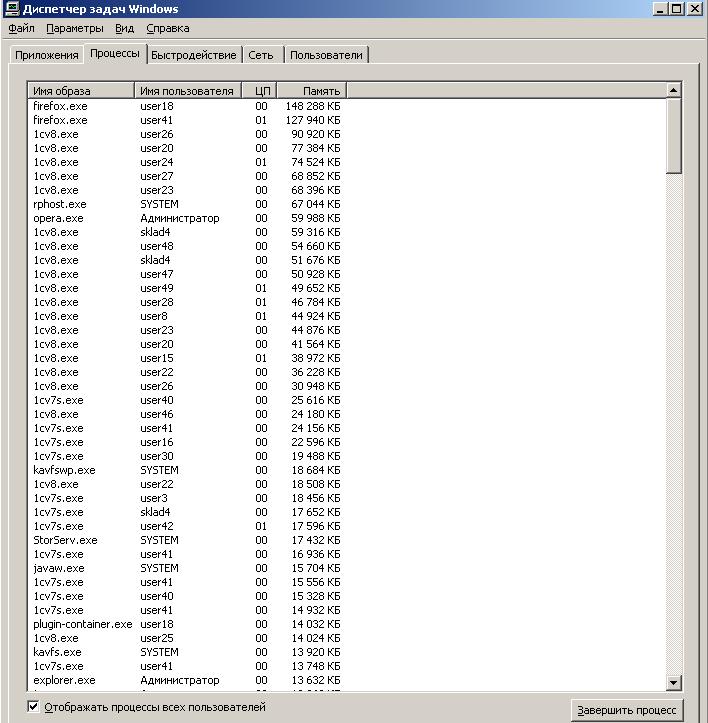This screenshot has width=708, height=723.
Task: Minimize the Task Manager window
Action: [660, 9]
